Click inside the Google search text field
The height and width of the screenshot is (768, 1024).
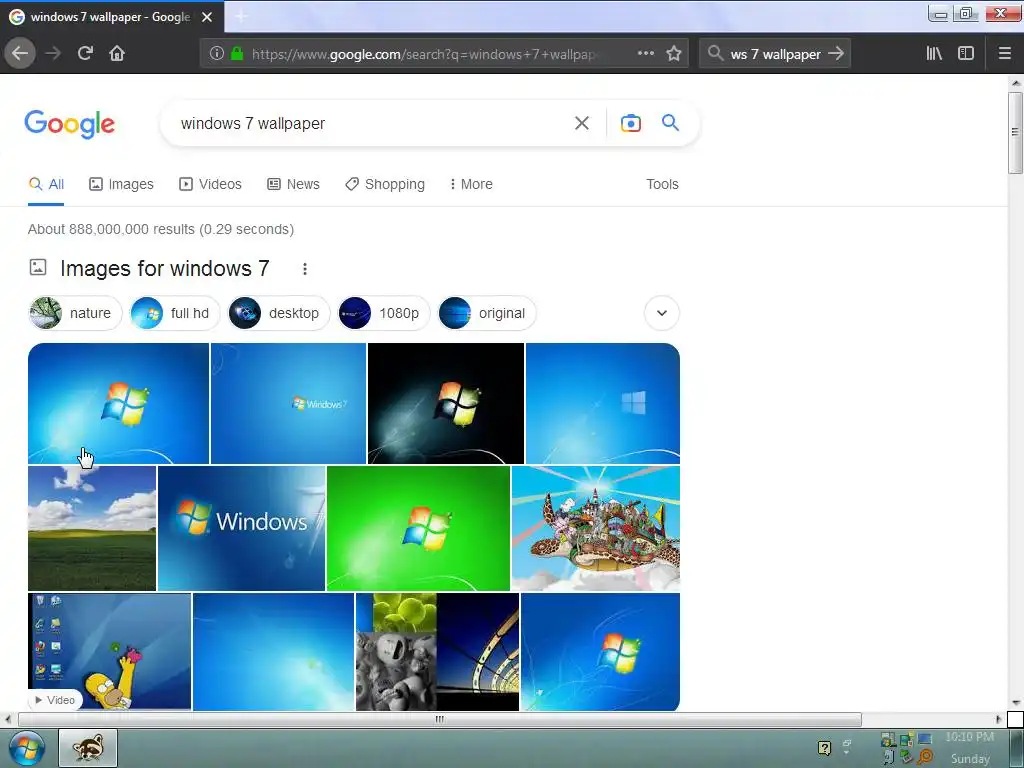coord(369,123)
